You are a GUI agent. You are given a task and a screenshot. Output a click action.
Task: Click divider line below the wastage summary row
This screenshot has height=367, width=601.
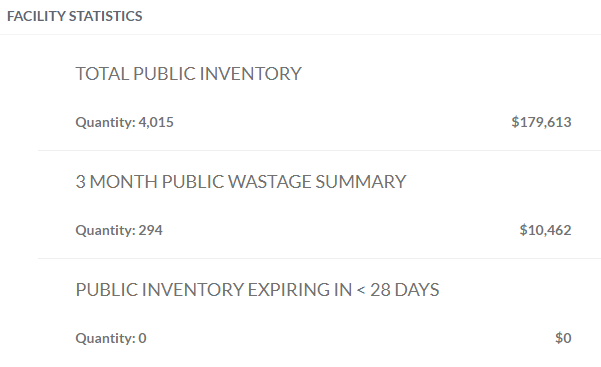[319, 258]
